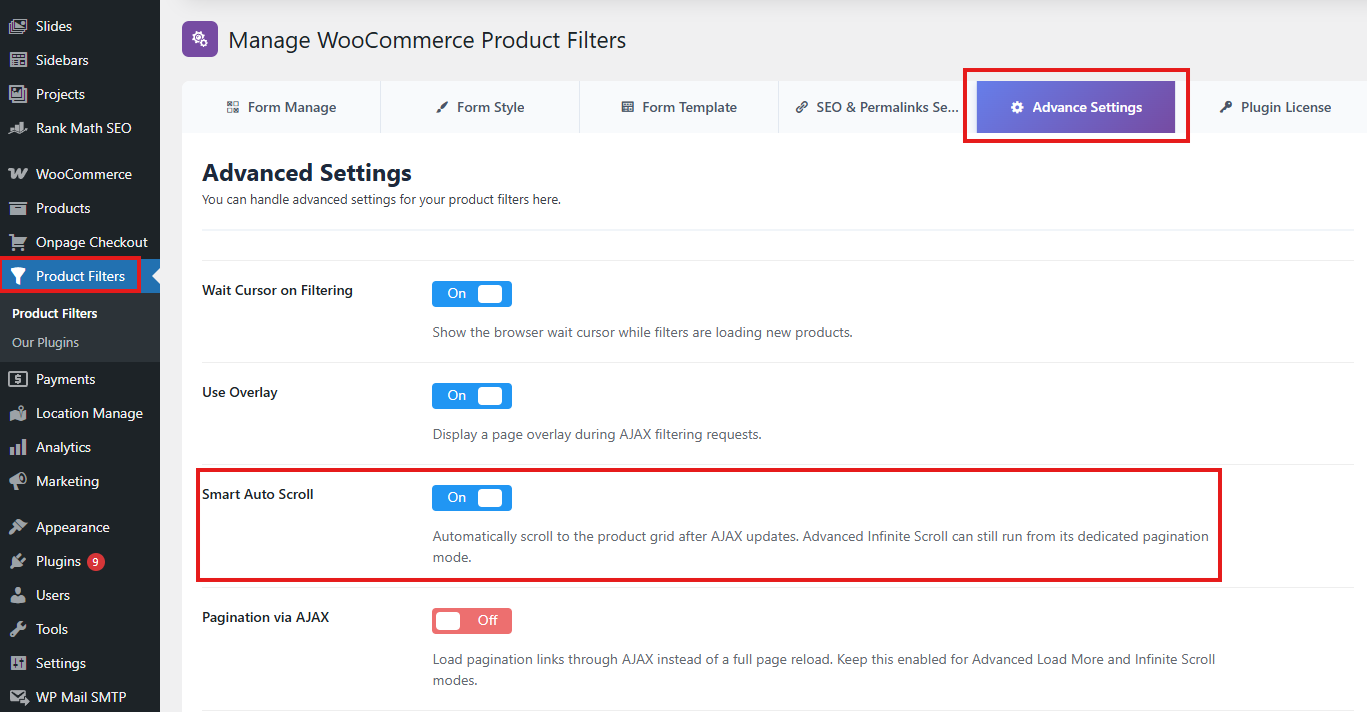Click the Tools wrench icon
This screenshot has width=1367, height=712.
[x=18, y=629]
